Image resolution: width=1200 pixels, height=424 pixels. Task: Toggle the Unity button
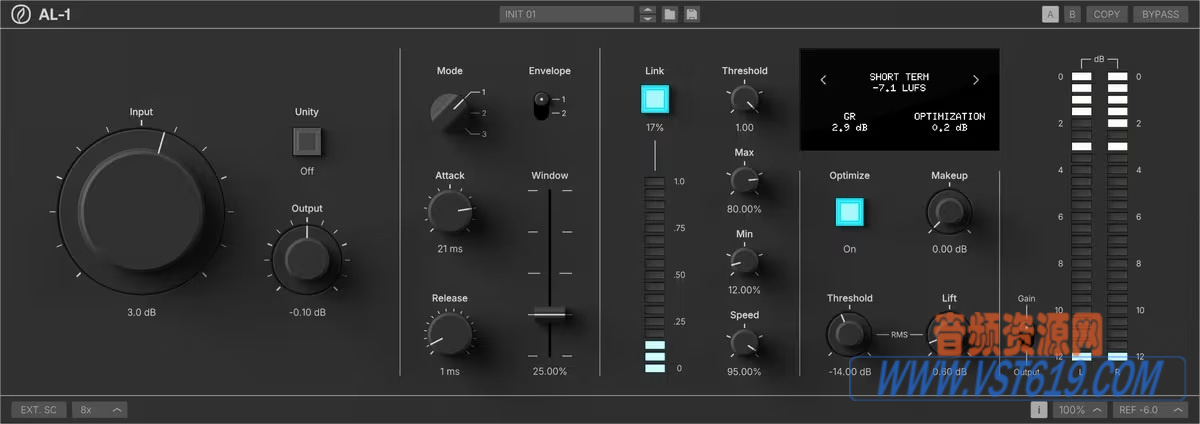pyautogui.click(x=307, y=142)
